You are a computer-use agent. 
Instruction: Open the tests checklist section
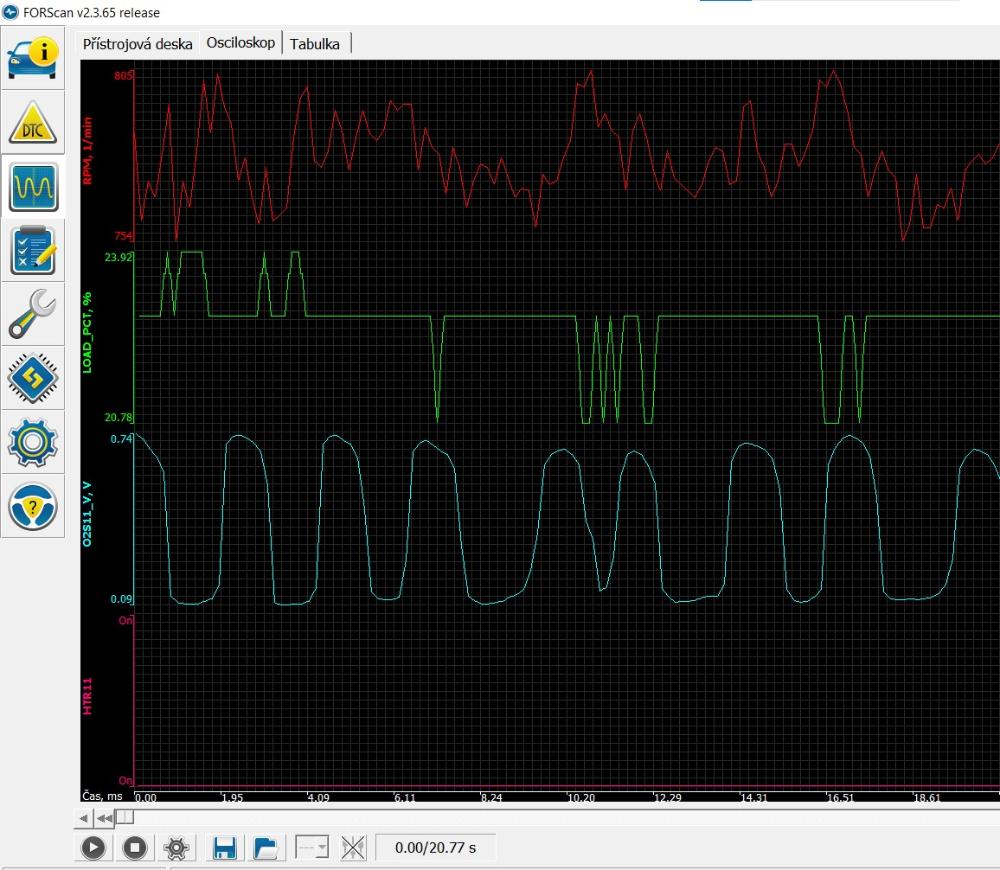point(33,250)
